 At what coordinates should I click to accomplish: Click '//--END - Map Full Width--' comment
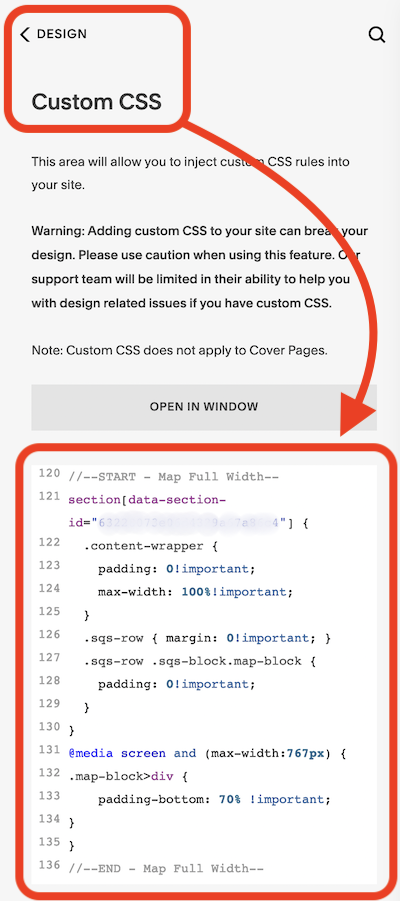coord(166,868)
